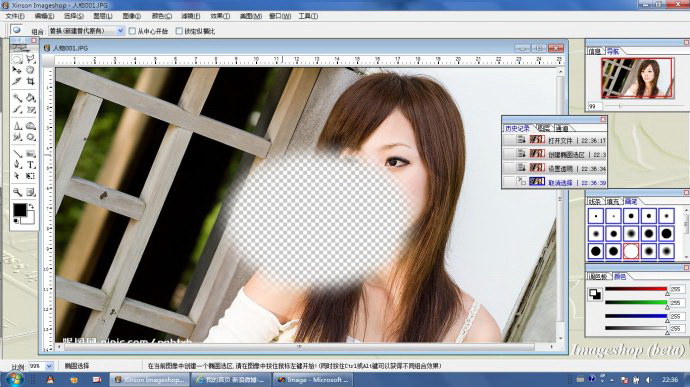Open the 图层(L) menu

(x=103, y=16)
